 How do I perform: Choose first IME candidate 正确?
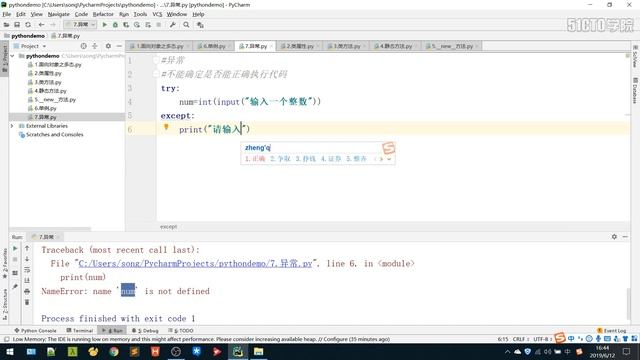255,159
